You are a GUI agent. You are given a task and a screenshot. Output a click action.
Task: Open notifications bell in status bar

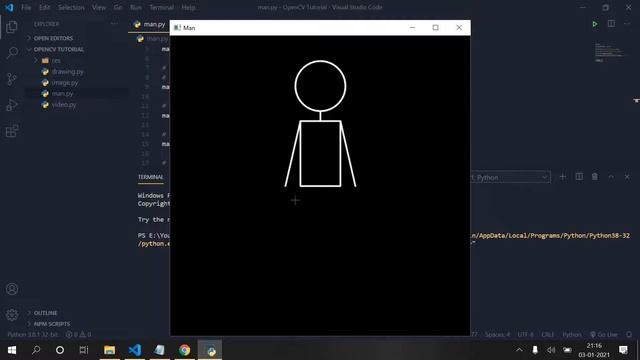629,335
